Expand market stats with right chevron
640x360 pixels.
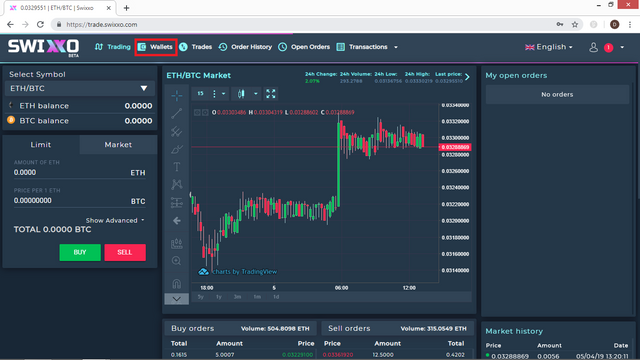tap(467, 77)
